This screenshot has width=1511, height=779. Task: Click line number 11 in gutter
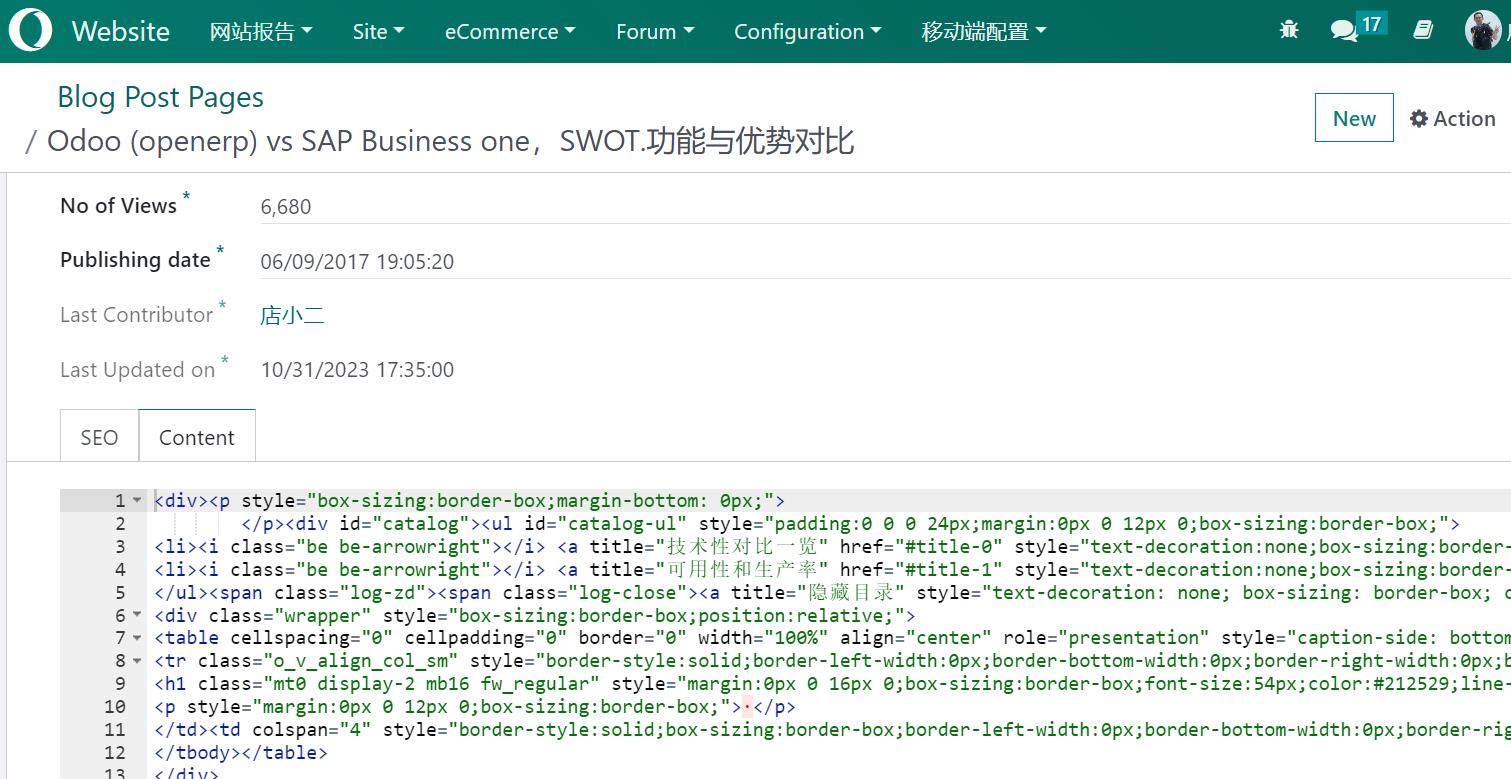(x=115, y=730)
